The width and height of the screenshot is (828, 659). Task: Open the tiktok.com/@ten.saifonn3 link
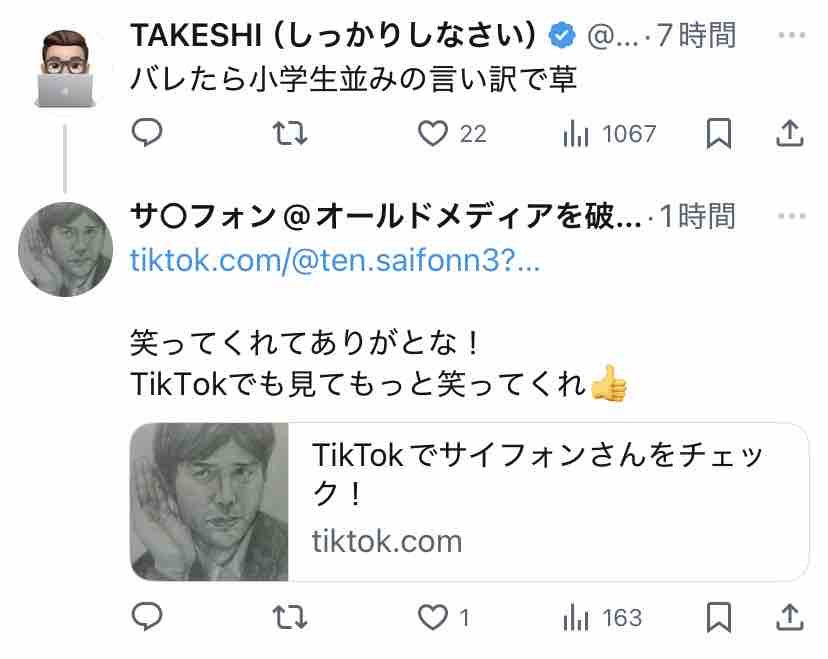click(336, 262)
